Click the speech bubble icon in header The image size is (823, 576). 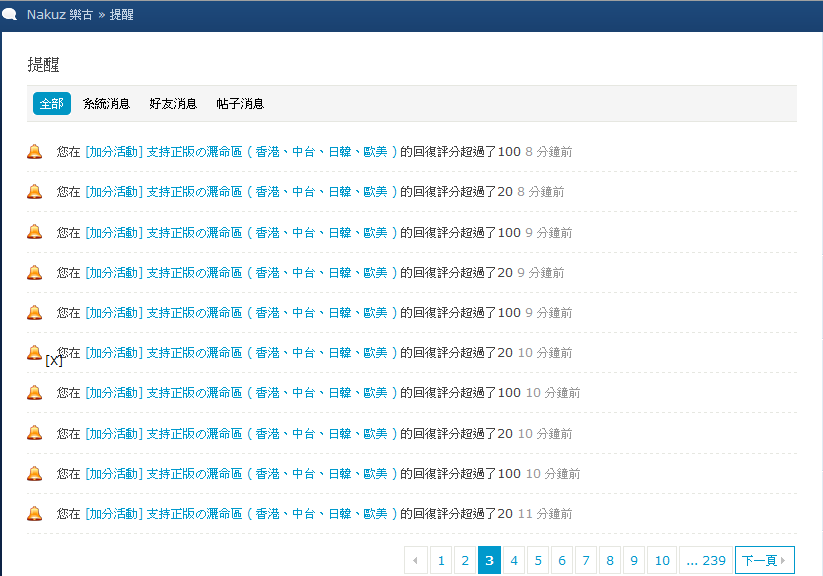9,14
